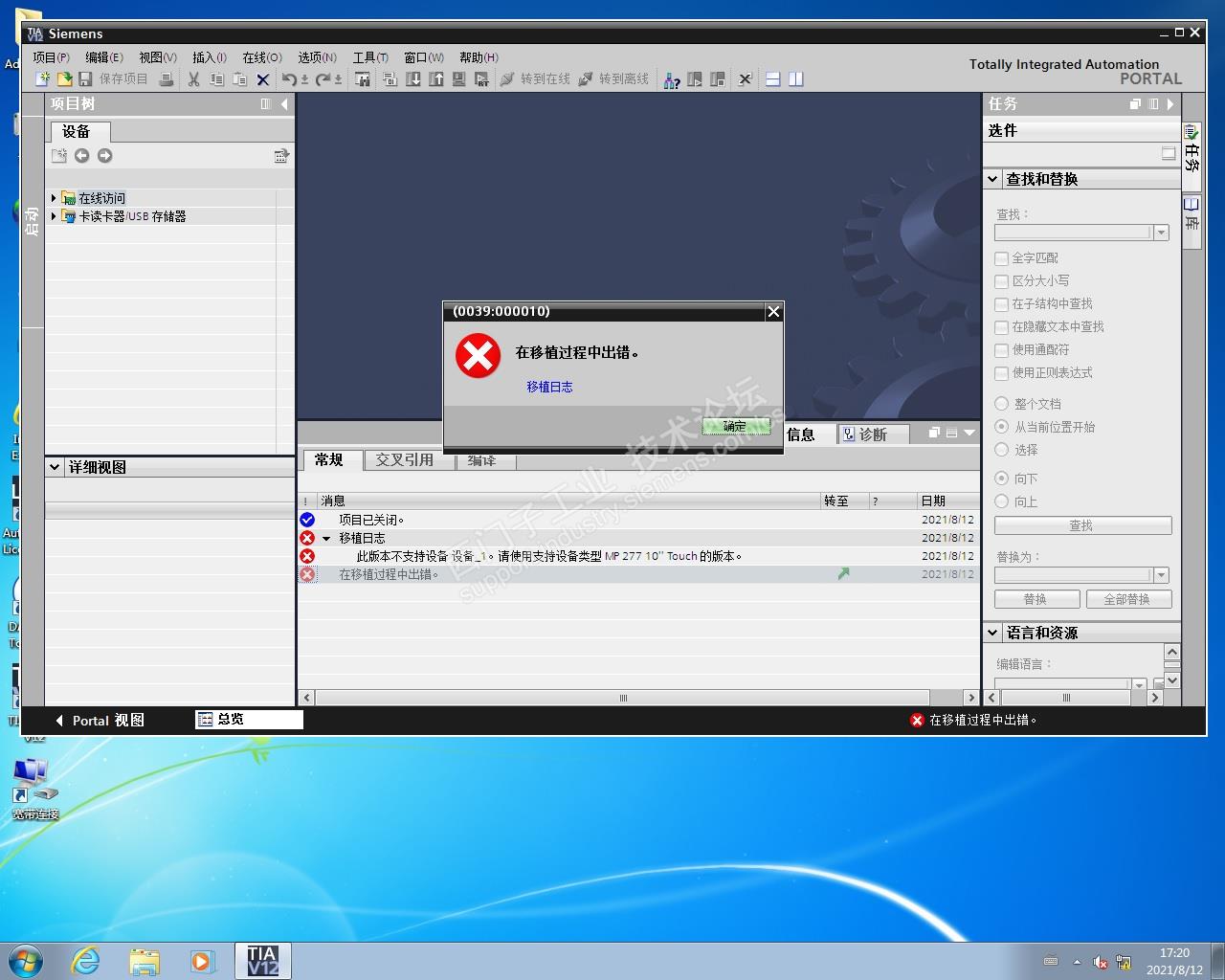Toggle the case-sensitive checkbox (区分大小写)

point(1002,281)
